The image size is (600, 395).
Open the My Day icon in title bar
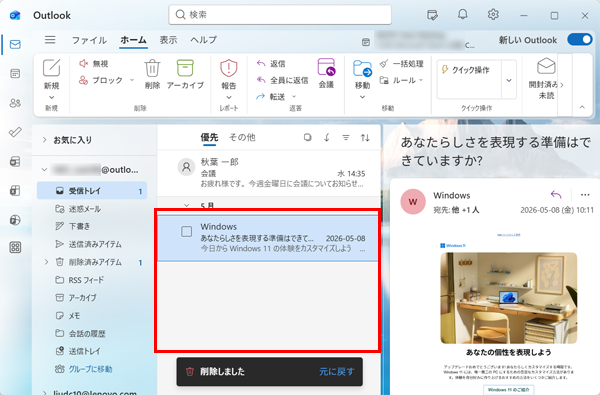(x=432, y=15)
